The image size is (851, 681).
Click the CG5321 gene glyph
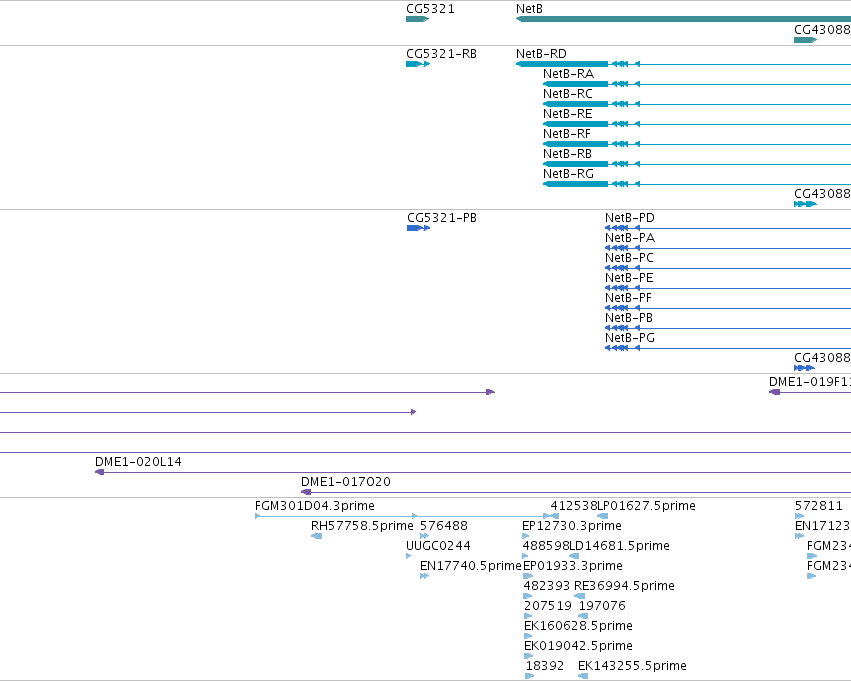[417, 19]
